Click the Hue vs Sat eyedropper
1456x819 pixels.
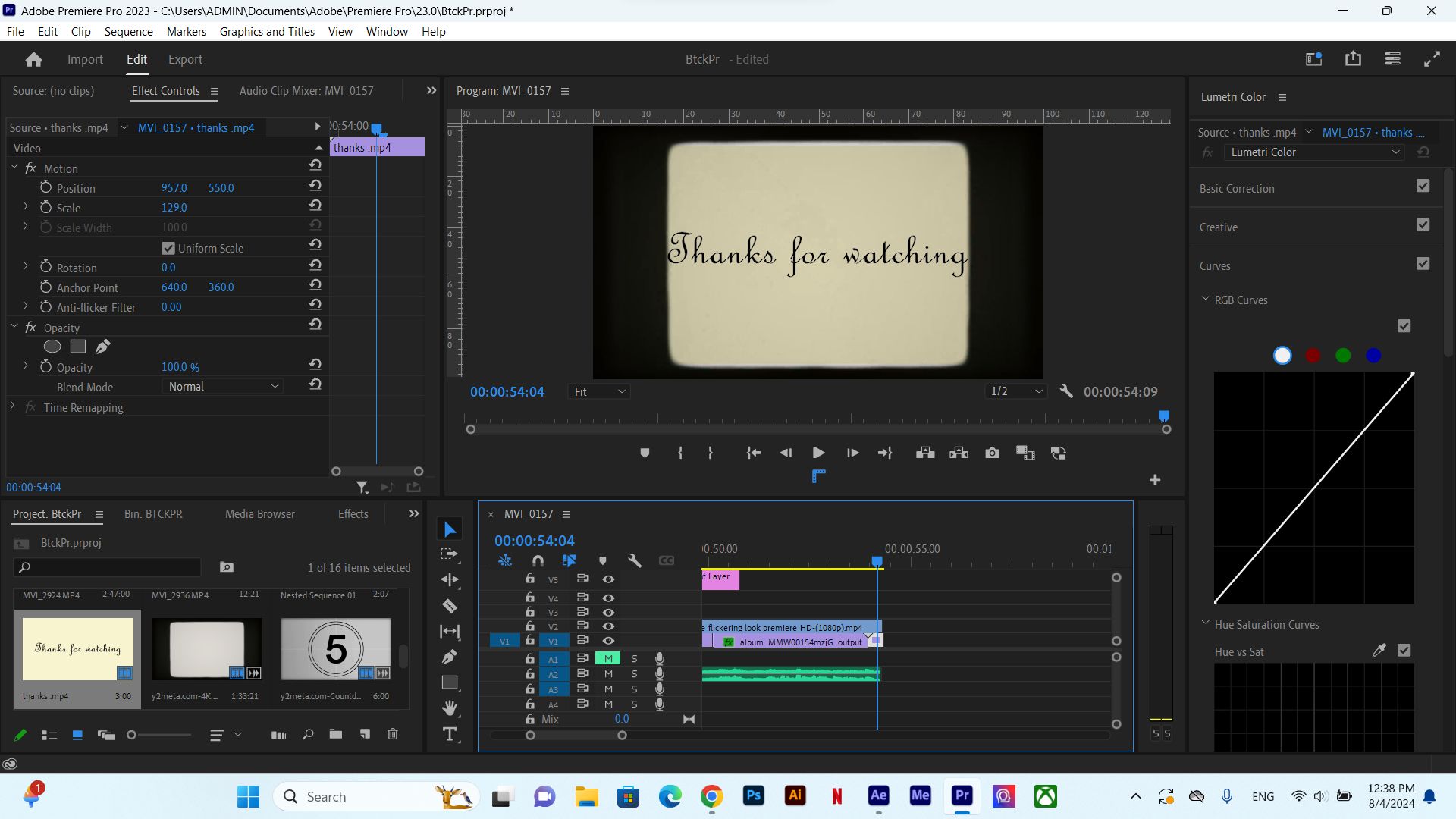(1379, 650)
